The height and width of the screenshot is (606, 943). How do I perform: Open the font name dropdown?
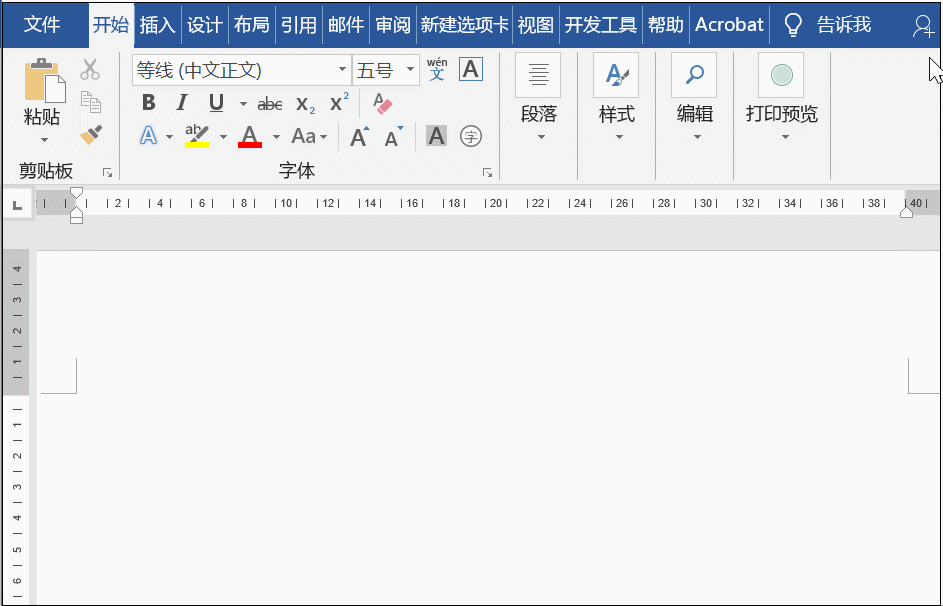pos(340,69)
